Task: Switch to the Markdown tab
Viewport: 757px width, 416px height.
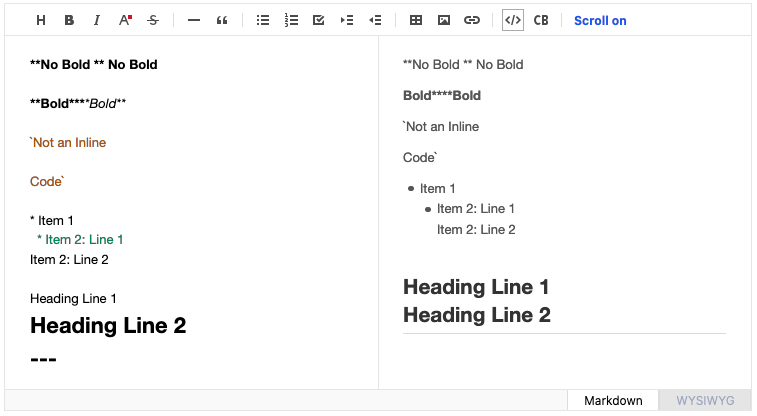Action: click(613, 401)
